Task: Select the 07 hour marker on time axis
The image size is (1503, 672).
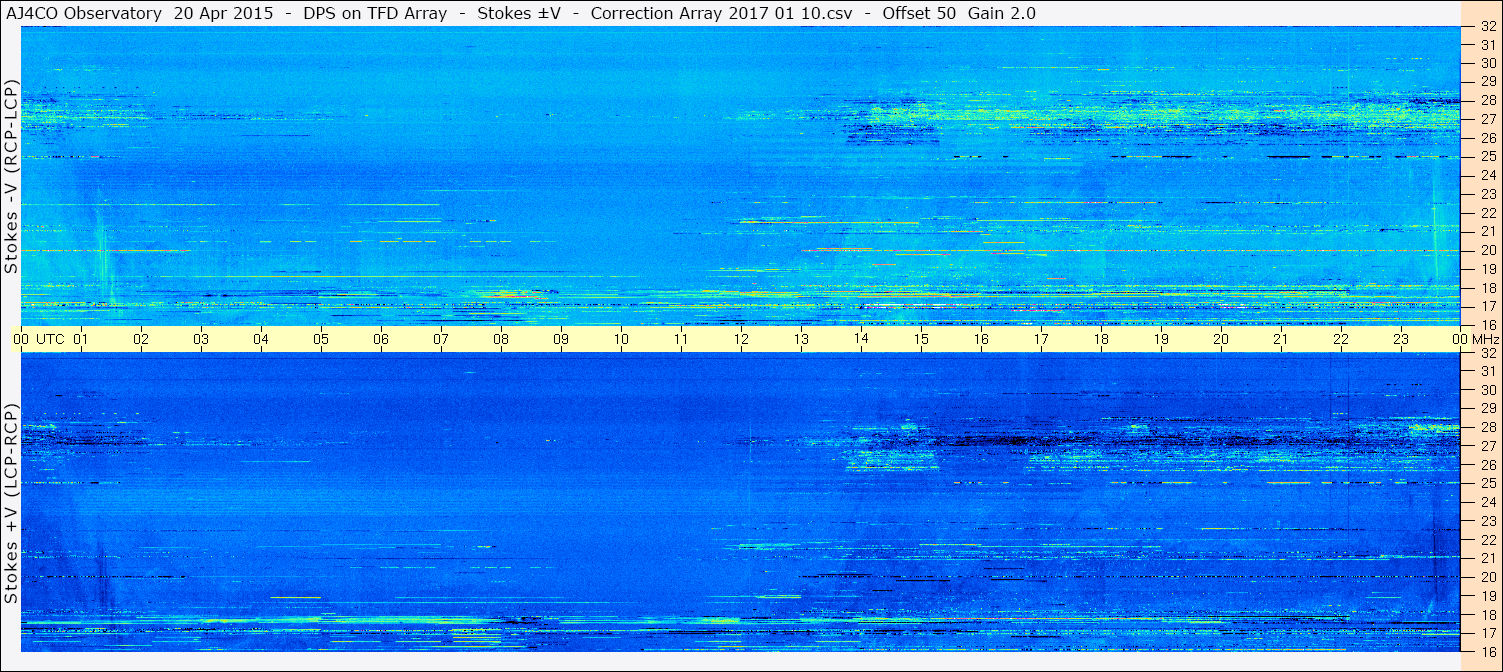Action: click(441, 339)
